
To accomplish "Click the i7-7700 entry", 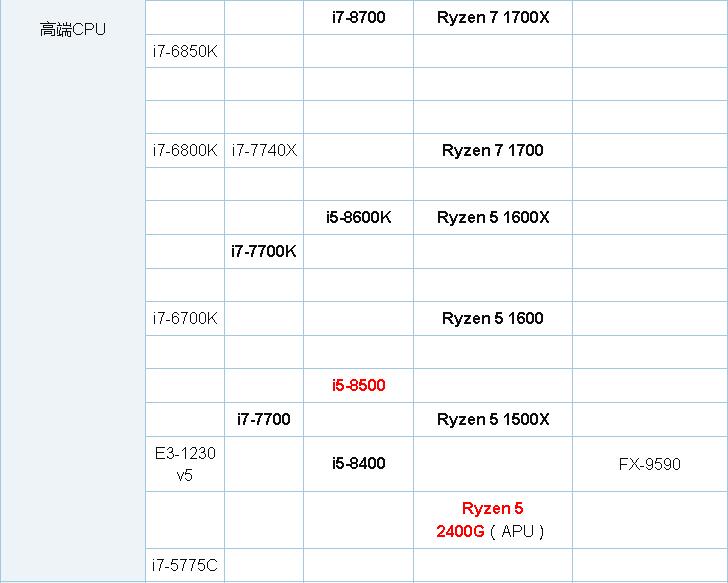I will [264, 419].
